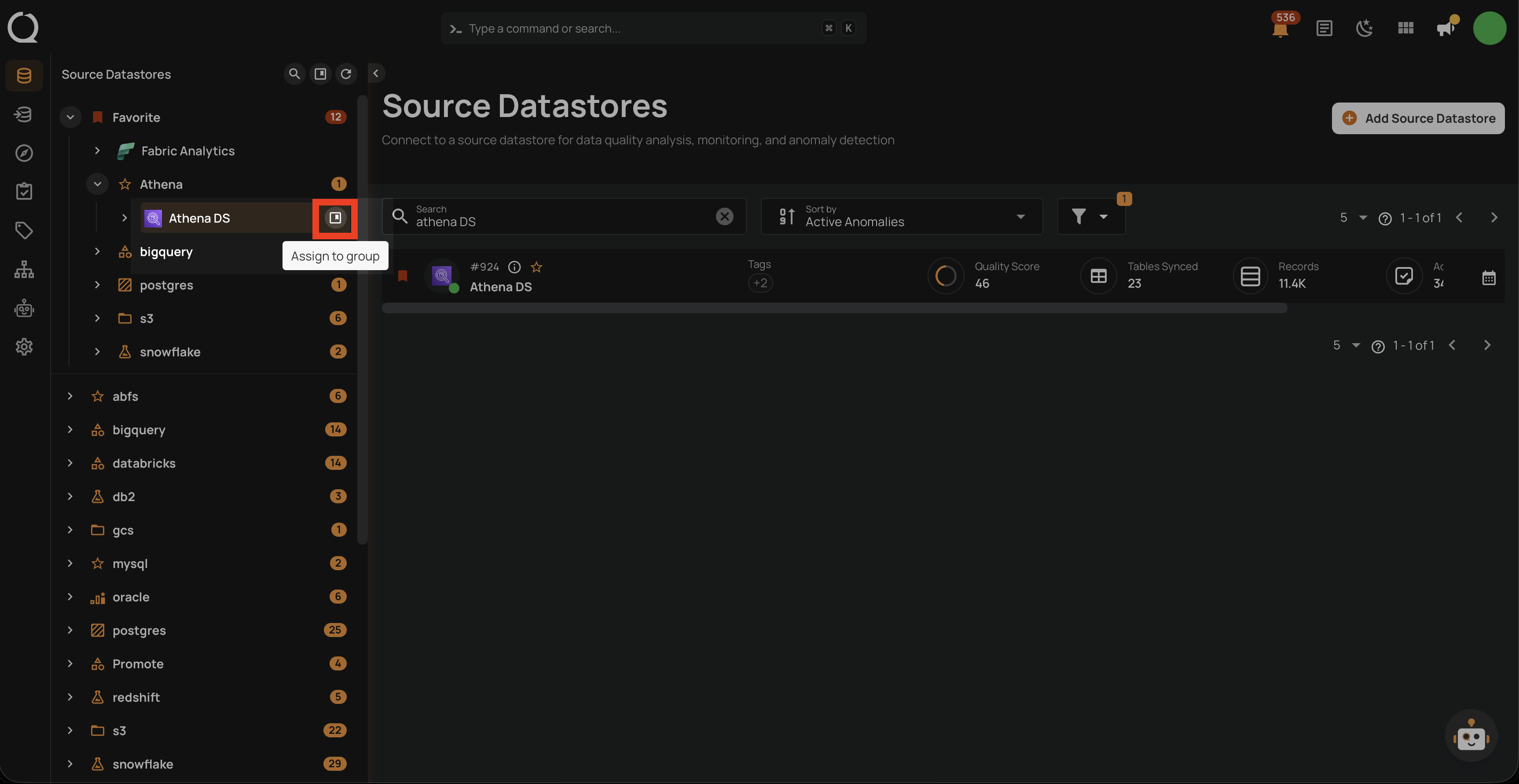The height and width of the screenshot is (784, 1519).
Task: Favorite Athena DS with the star icon
Action: coord(536,267)
